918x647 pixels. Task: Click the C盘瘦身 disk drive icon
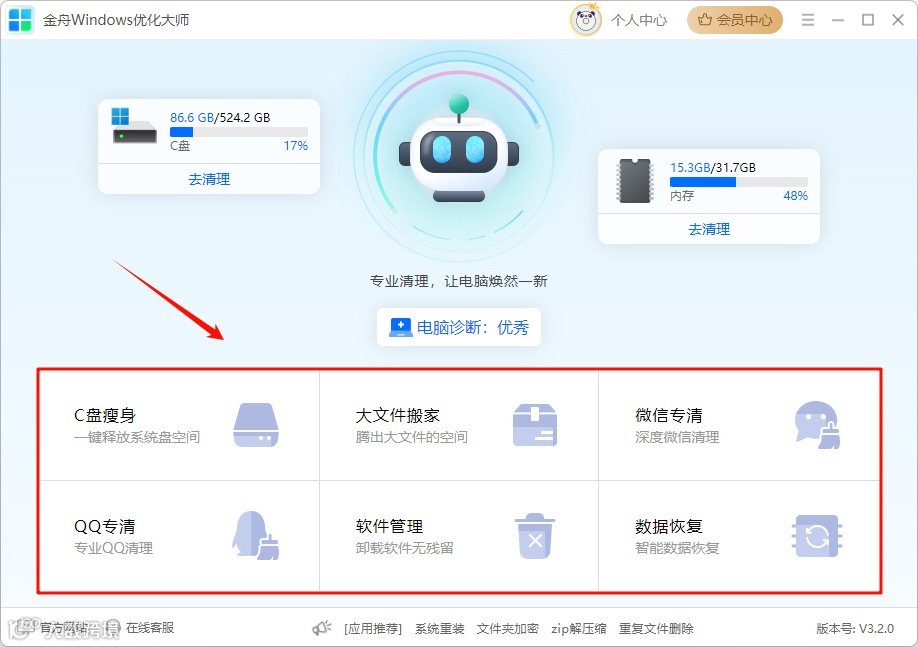[256, 425]
